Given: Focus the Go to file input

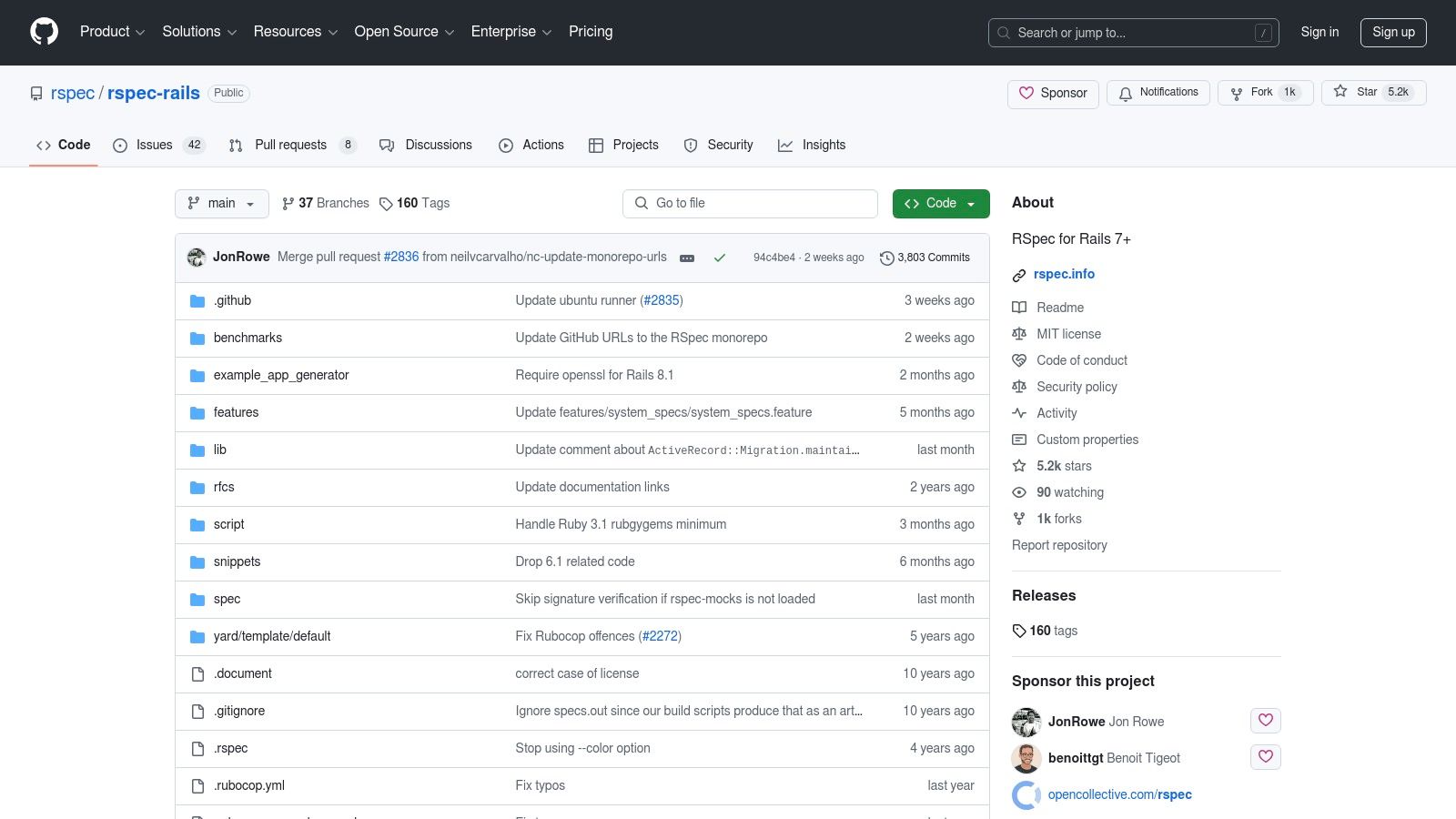Looking at the screenshot, I should [x=750, y=204].
